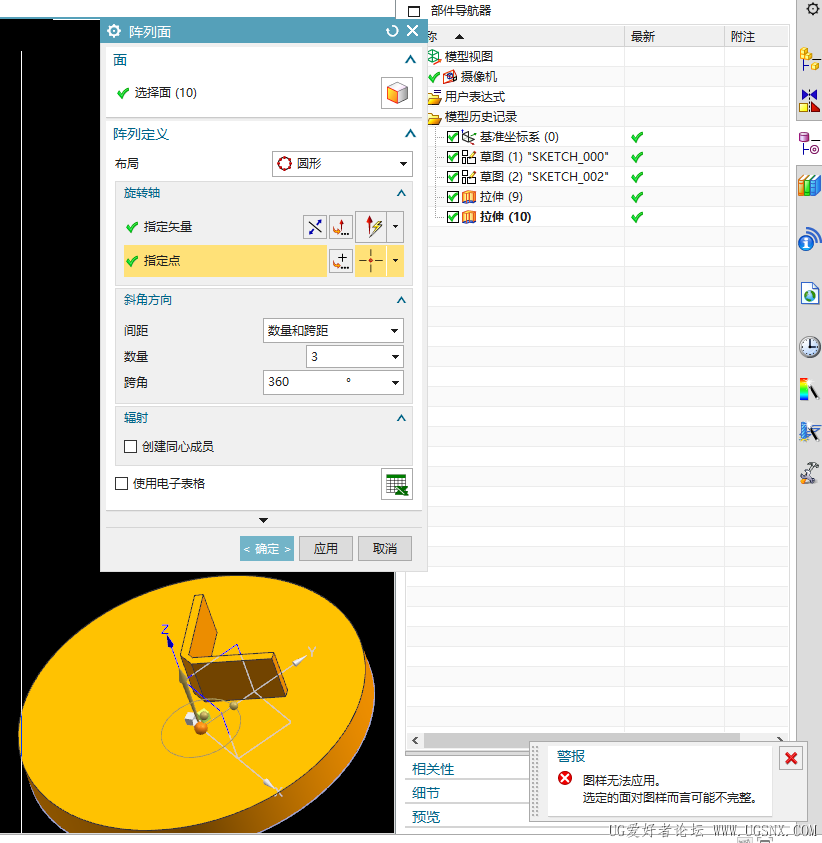Click the inferred point crosshair icon
Viewport: 822px width, 843px height.
click(370, 261)
